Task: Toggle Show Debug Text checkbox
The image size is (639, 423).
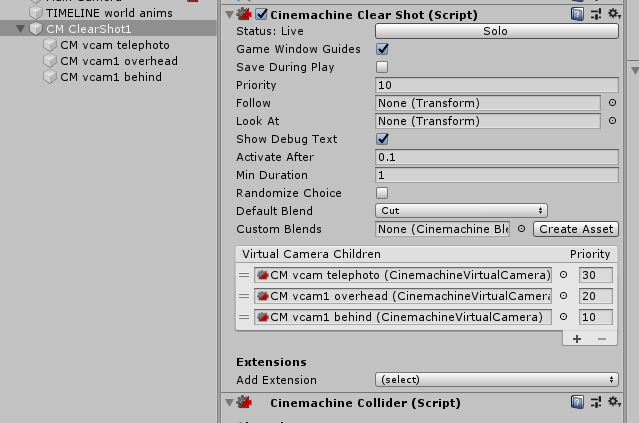Action: tap(382, 139)
